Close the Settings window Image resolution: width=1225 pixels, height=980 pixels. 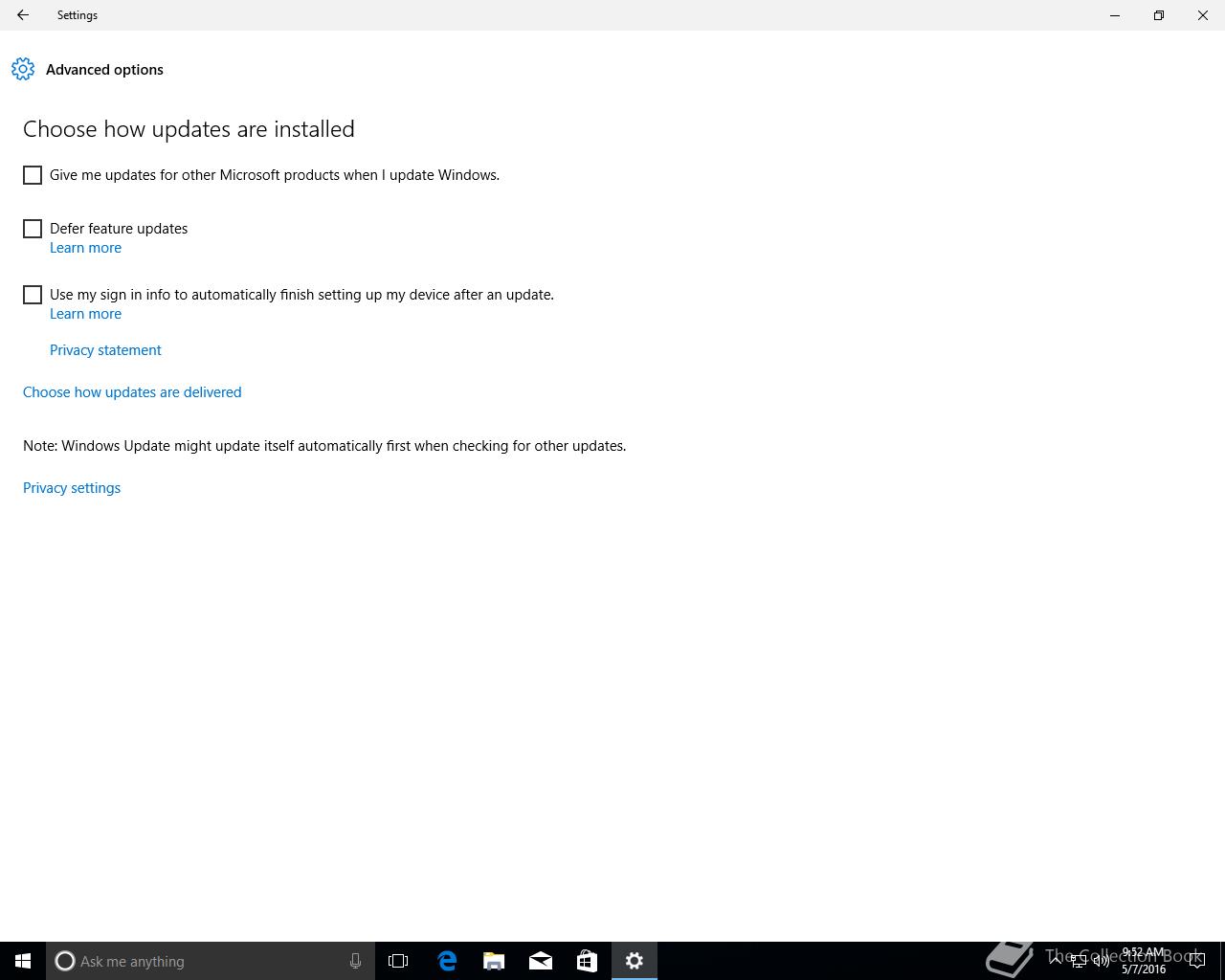coord(1203,15)
